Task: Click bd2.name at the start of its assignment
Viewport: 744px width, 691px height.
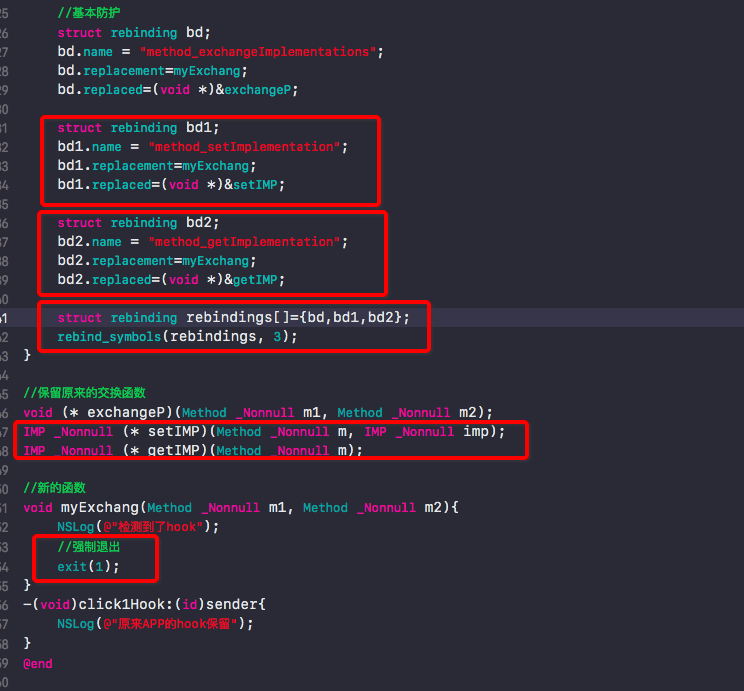Action: click(89, 242)
